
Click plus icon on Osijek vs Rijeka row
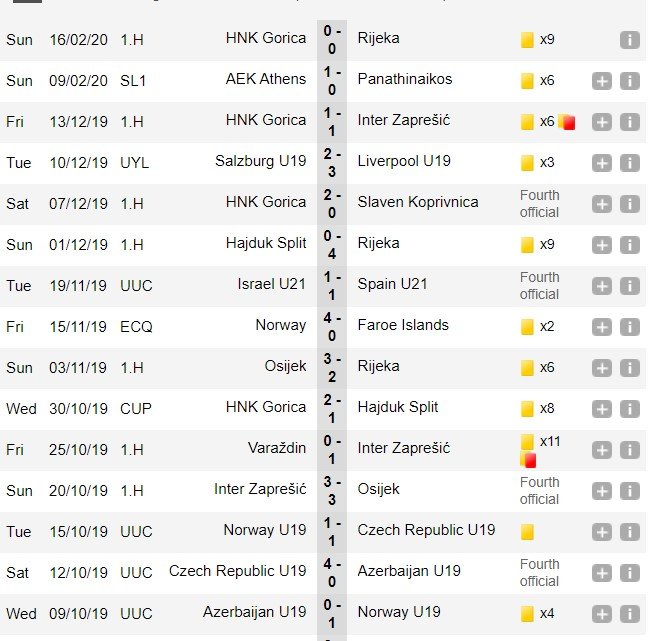602,368
